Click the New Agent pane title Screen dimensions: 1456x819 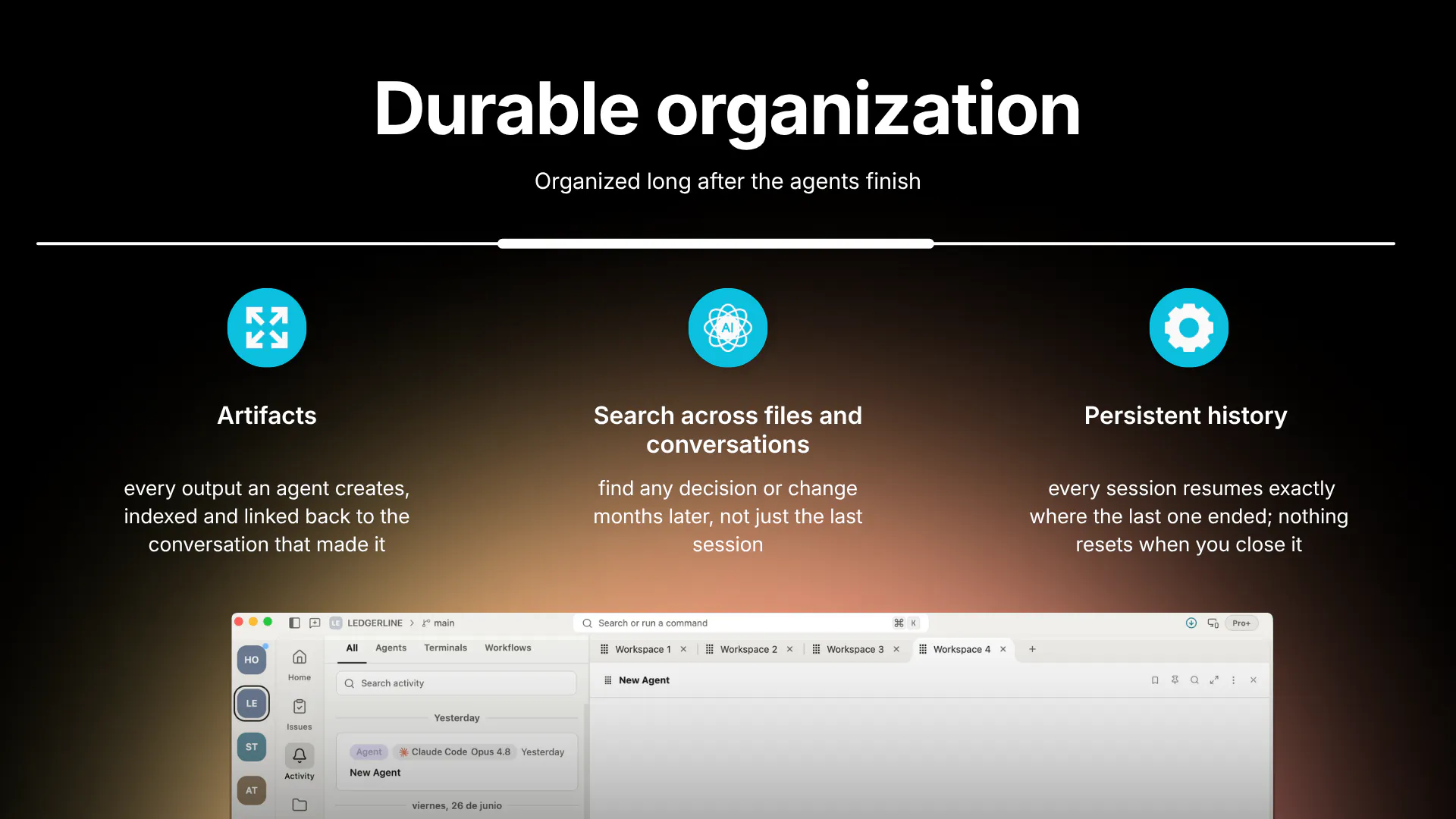[x=644, y=680]
